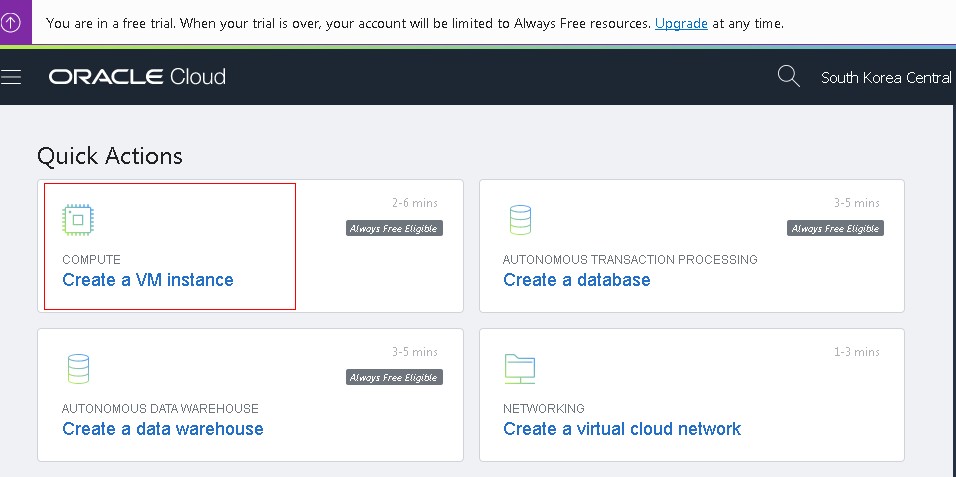Click the Autonomous Transaction Processing database icon
Screen dimensions: 956x477
point(520,220)
